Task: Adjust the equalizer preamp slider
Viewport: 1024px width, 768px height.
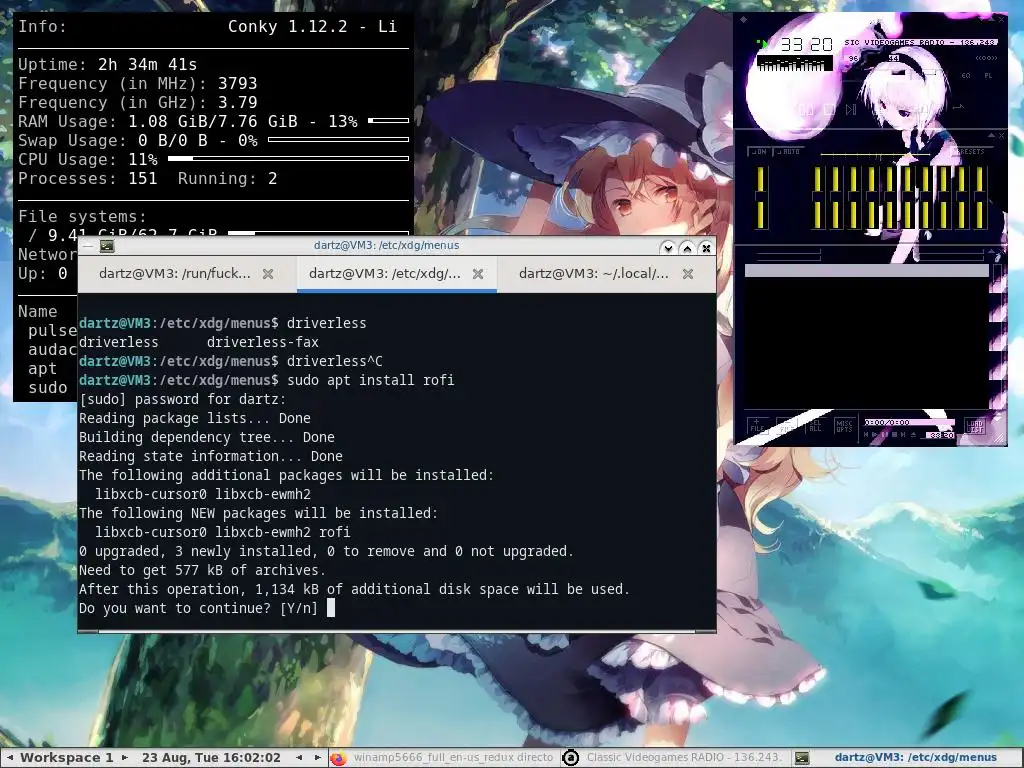Action: click(761, 197)
